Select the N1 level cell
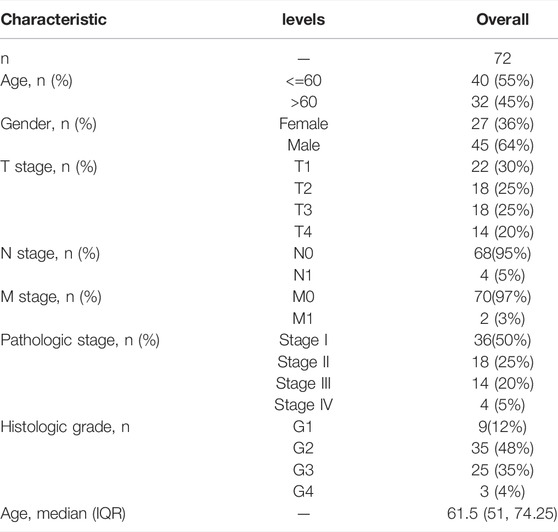Screen dimensions: 558x532 [303, 275]
